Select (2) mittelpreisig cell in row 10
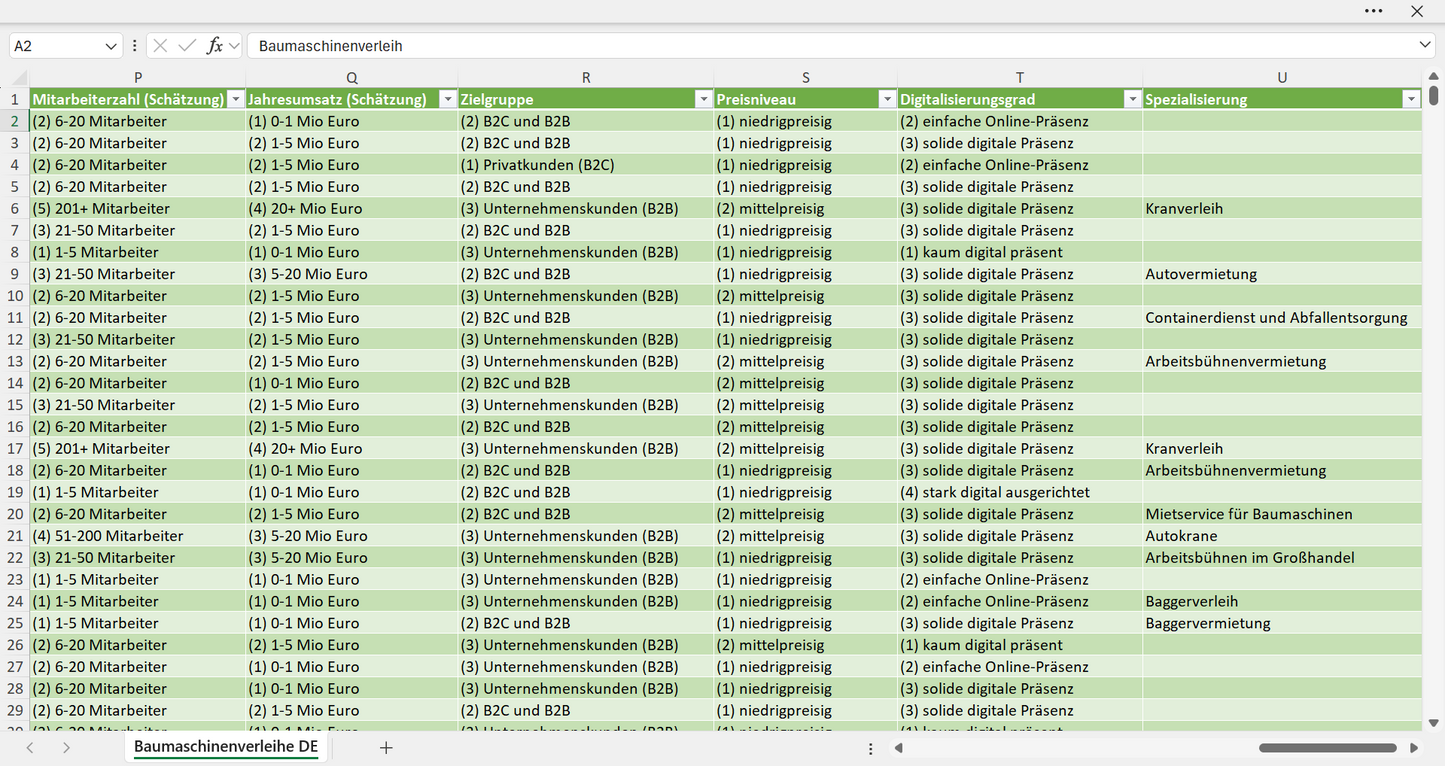The height and width of the screenshot is (766, 1445). click(806, 296)
